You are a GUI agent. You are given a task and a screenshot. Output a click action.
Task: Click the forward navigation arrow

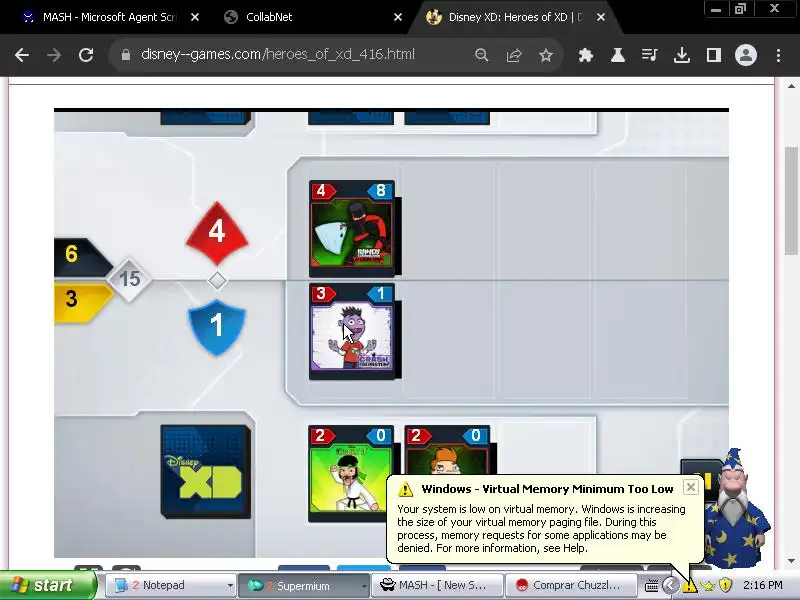pos(54,55)
